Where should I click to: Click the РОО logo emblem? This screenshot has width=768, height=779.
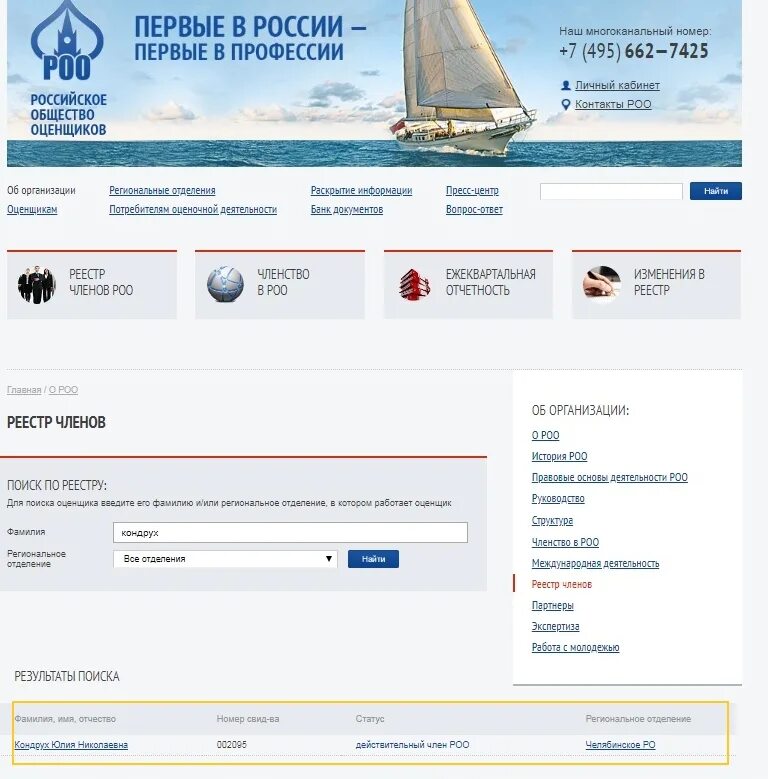(x=67, y=41)
